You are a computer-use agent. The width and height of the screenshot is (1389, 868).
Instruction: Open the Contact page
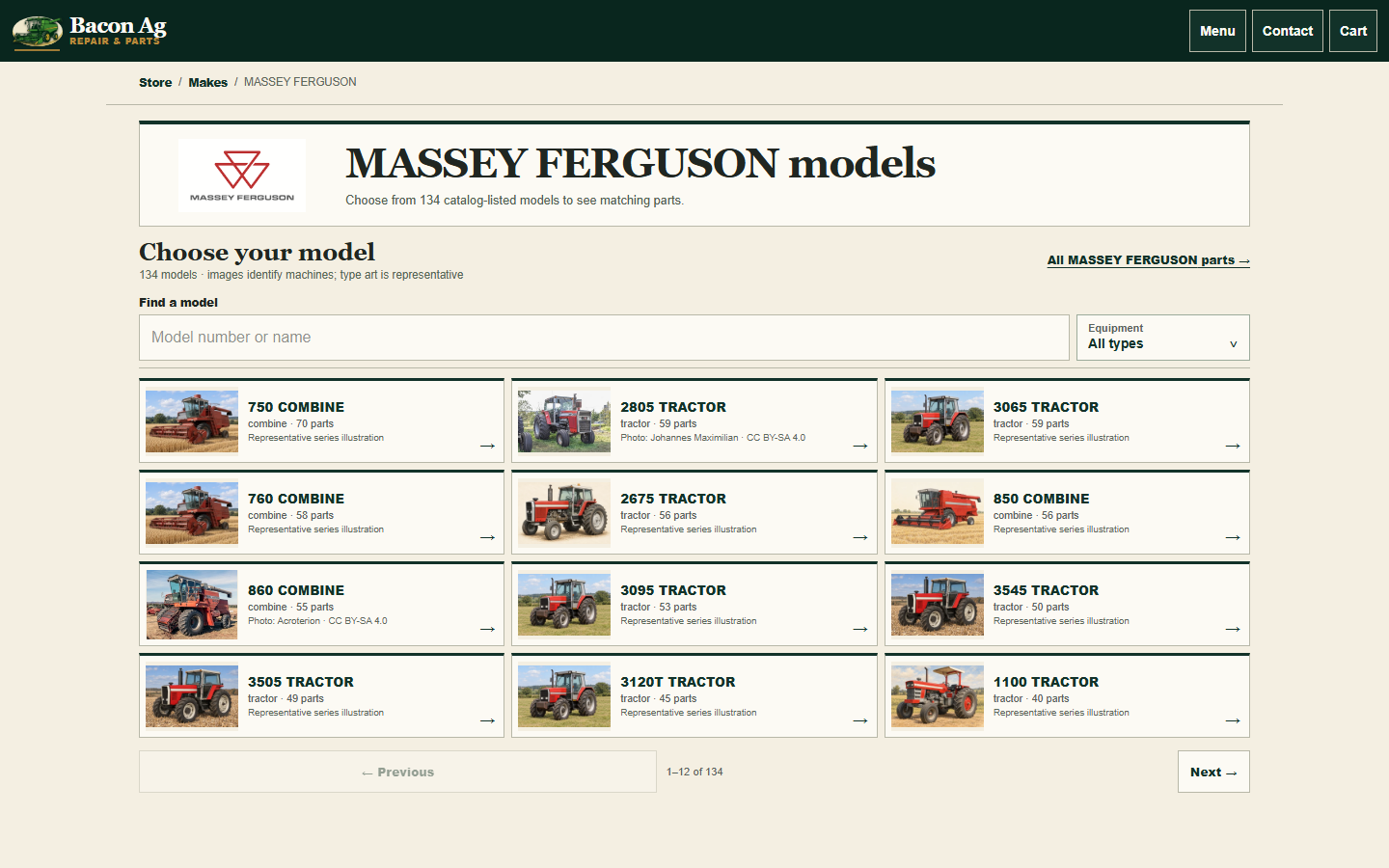pyautogui.click(x=1288, y=31)
